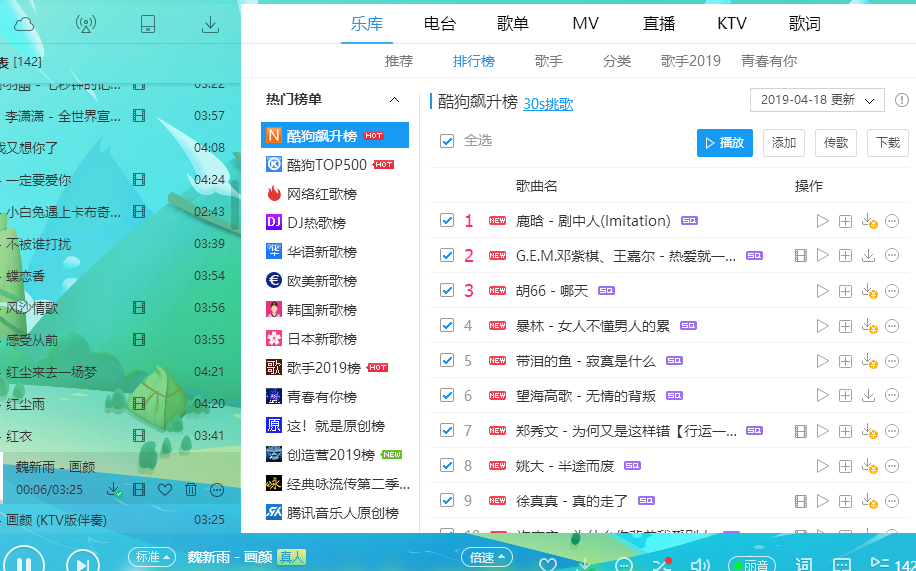Image resolution: width=916 pixels, height=571 pixels.
Task: Open more options for 魏新雨 - 画颜 row
Action: click(217, 490)
